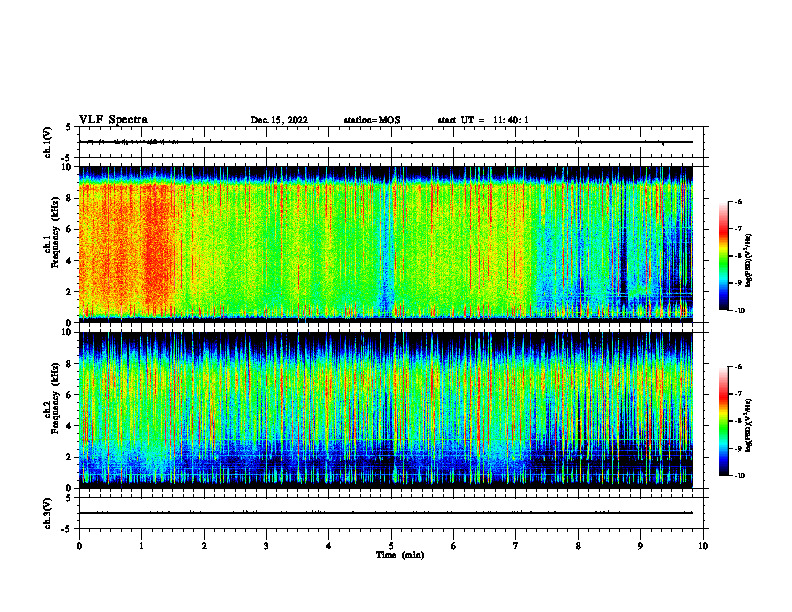Click the "station=MOS" header label

pyautogui.click(x=372, y=120)
